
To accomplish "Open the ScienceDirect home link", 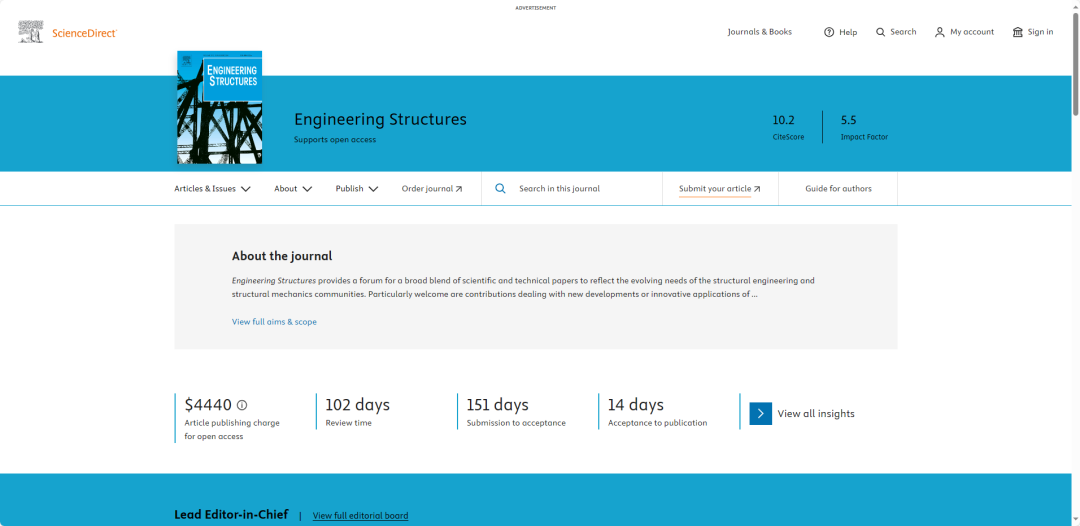I will [84, 32].
